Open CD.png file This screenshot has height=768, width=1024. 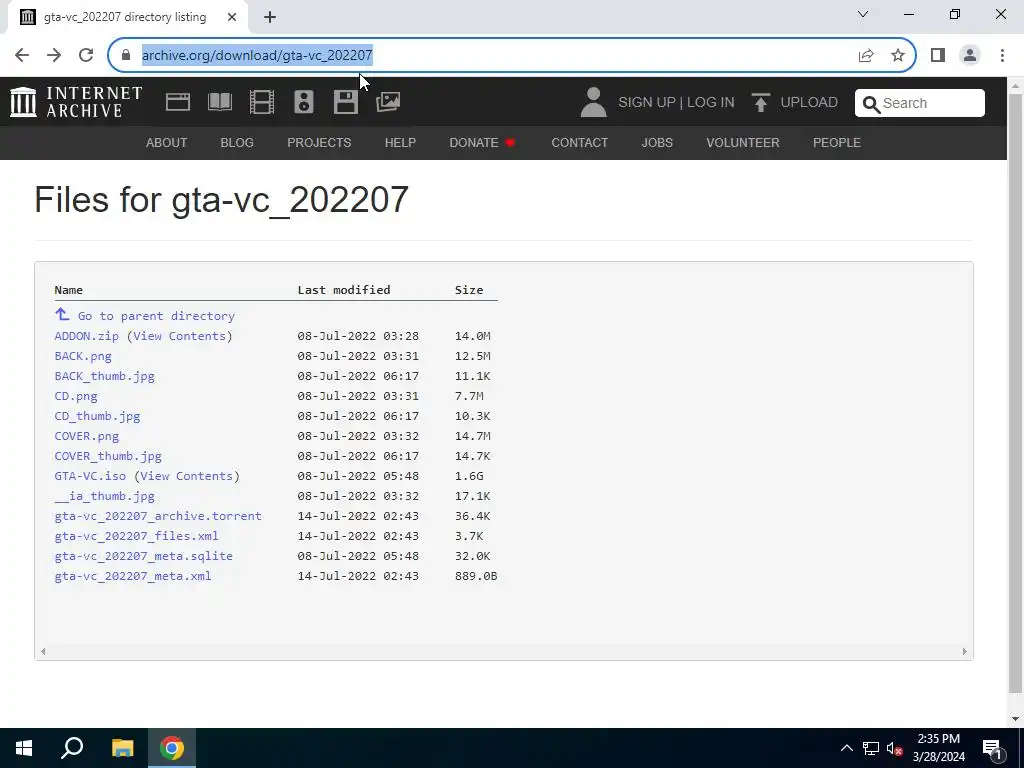(x=76, y=396)
